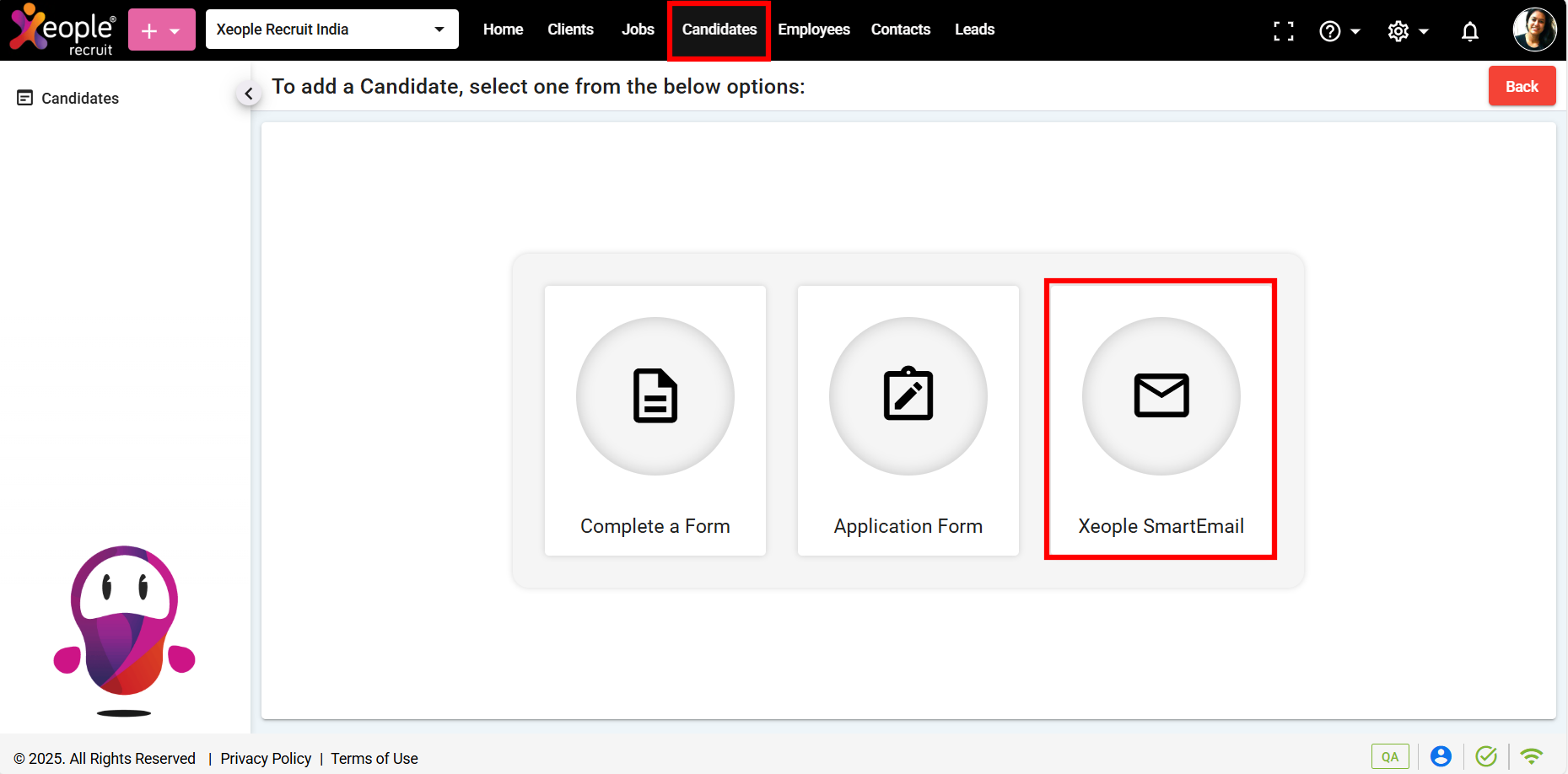The height and width of the screenshot is (774, 1568).
Task: Click the green checkmark status icon
Action: coord(1486,756)
